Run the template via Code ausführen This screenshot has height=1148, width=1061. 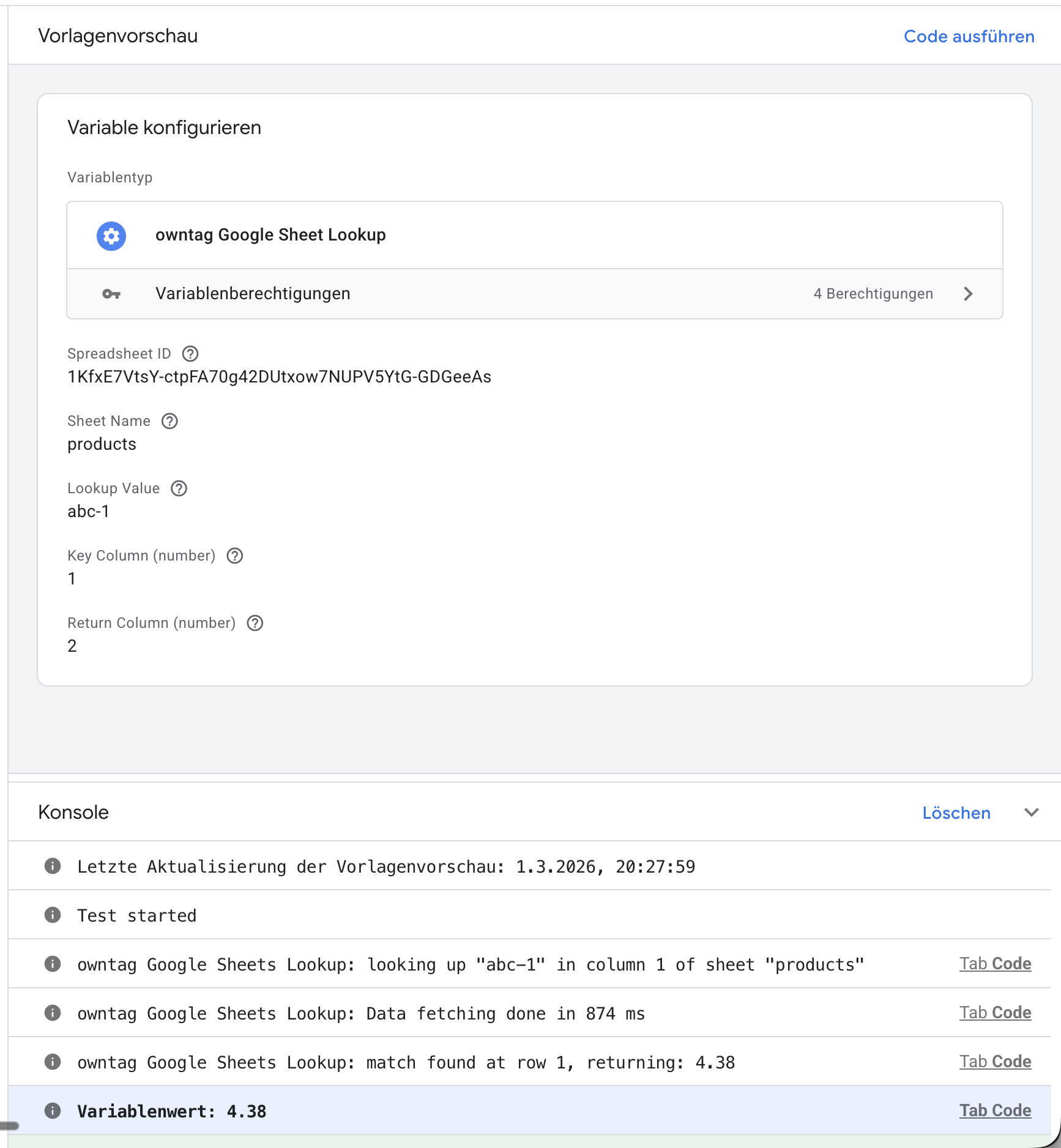[x=969, y=37]
